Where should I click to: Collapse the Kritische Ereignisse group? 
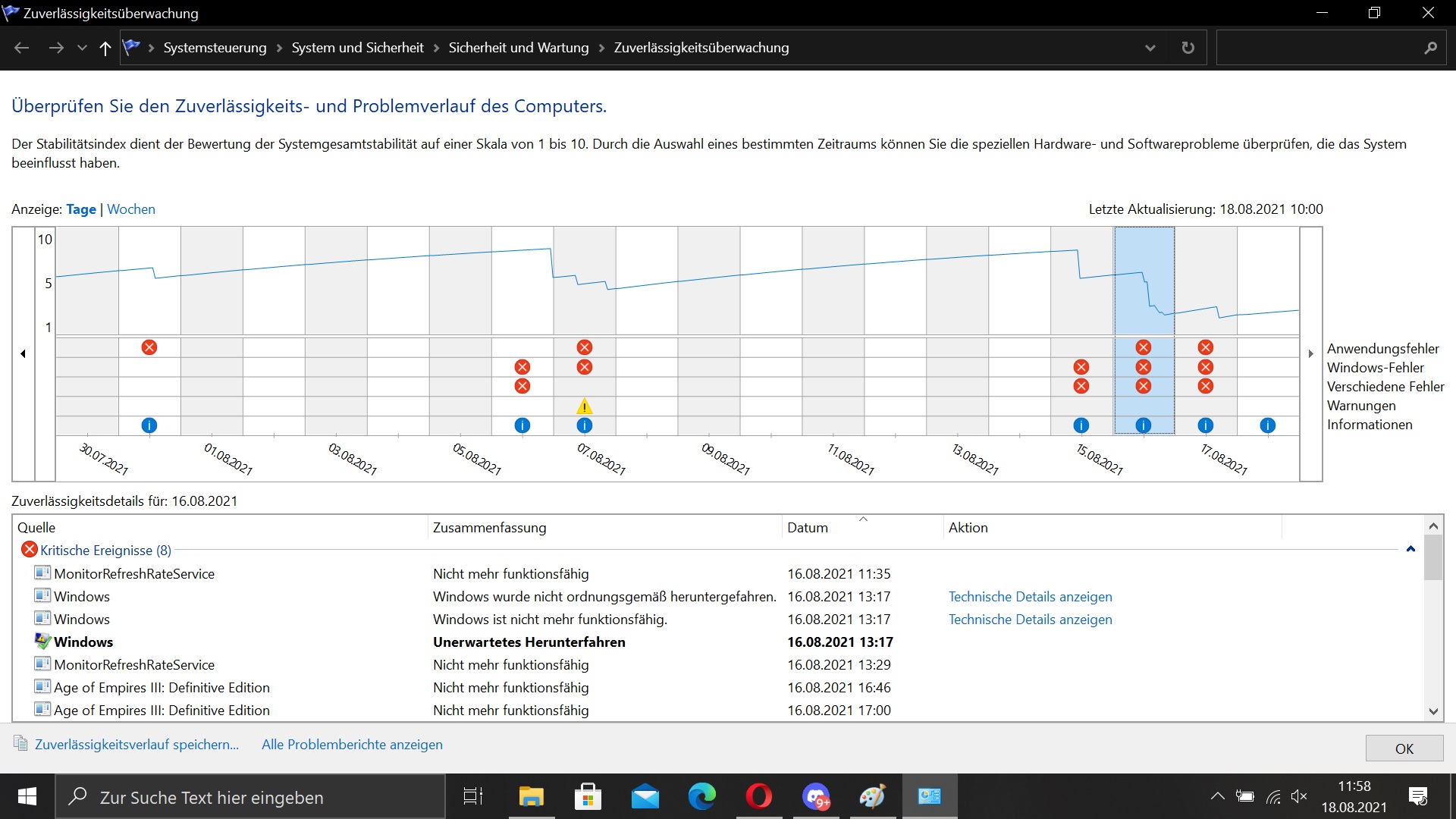(1410, 549)
